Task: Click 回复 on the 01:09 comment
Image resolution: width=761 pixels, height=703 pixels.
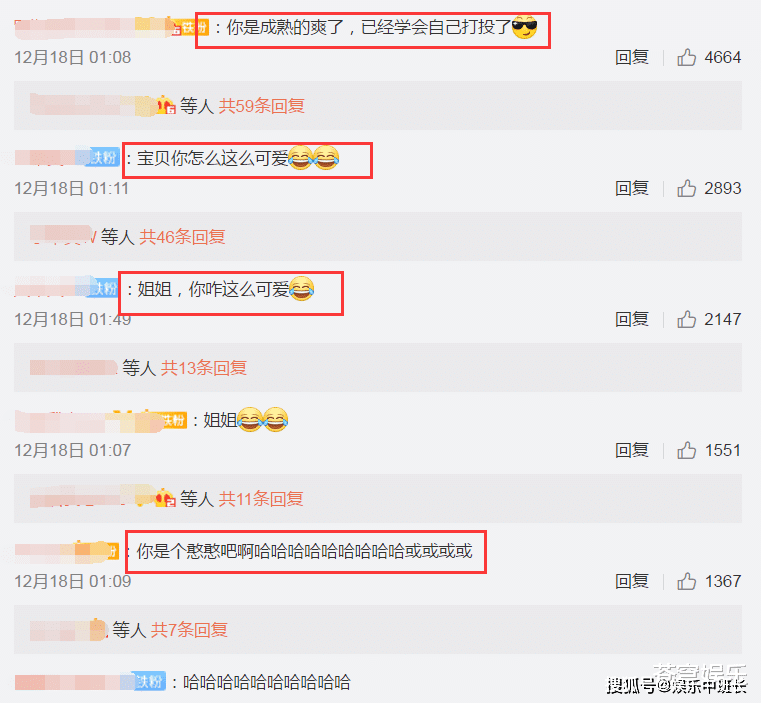Action: tap(632, 581)
